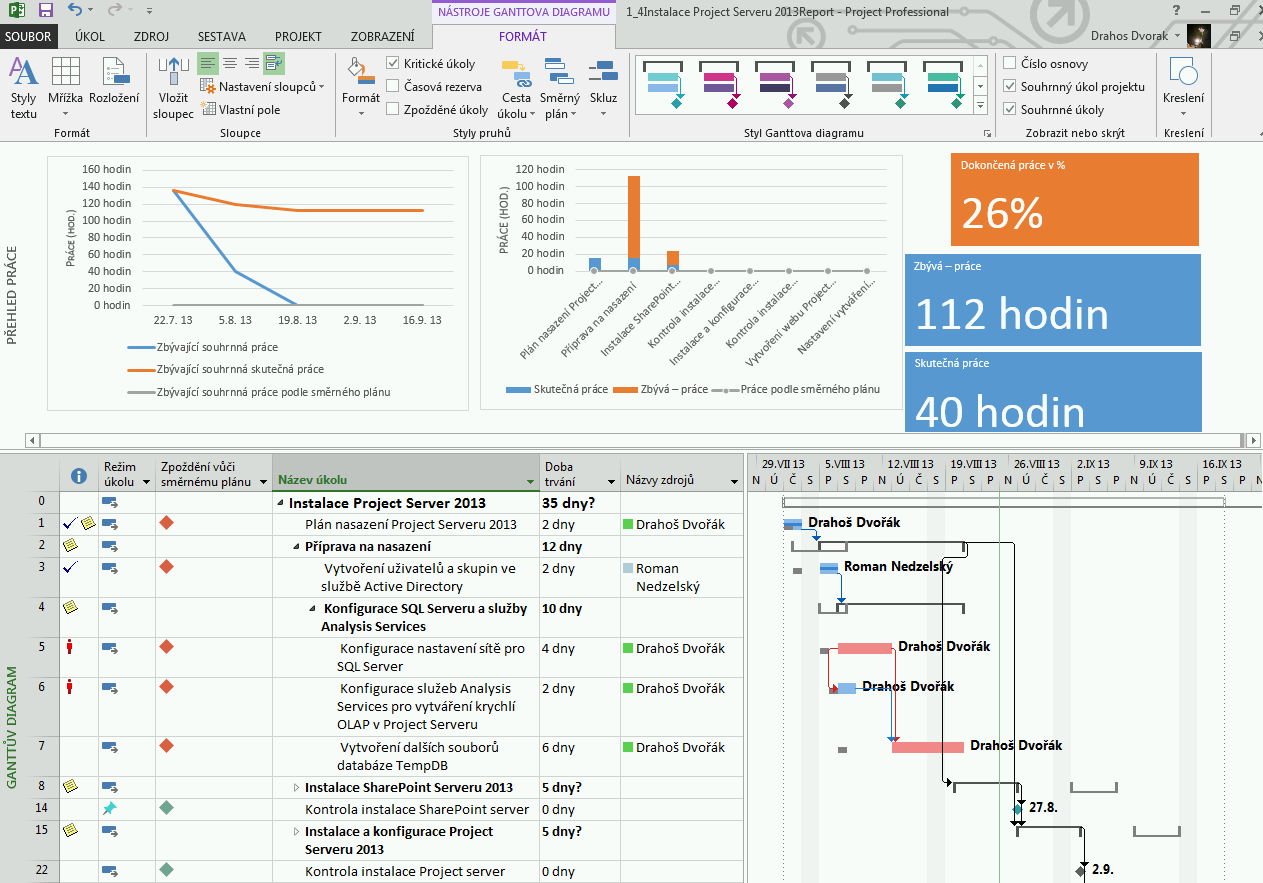This screenshot has height=883, width=1263.
Task: Click the Project application icon in title bar
Action: click(x=16, y=11)
